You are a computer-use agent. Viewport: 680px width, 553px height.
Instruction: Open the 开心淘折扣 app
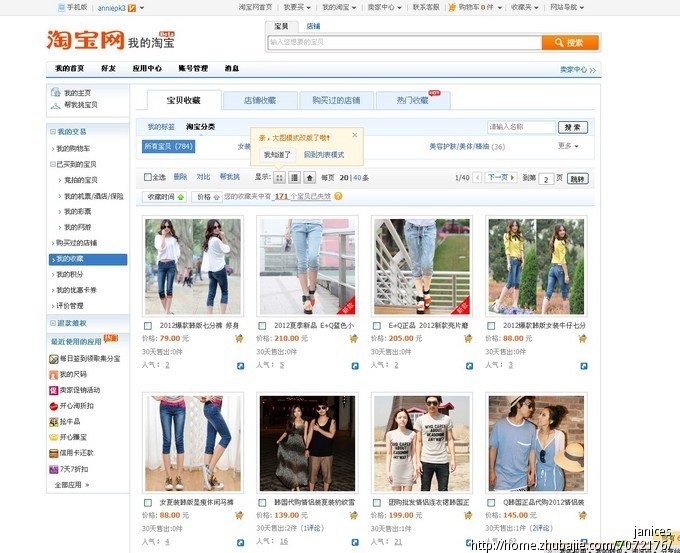tap(72, 406)
